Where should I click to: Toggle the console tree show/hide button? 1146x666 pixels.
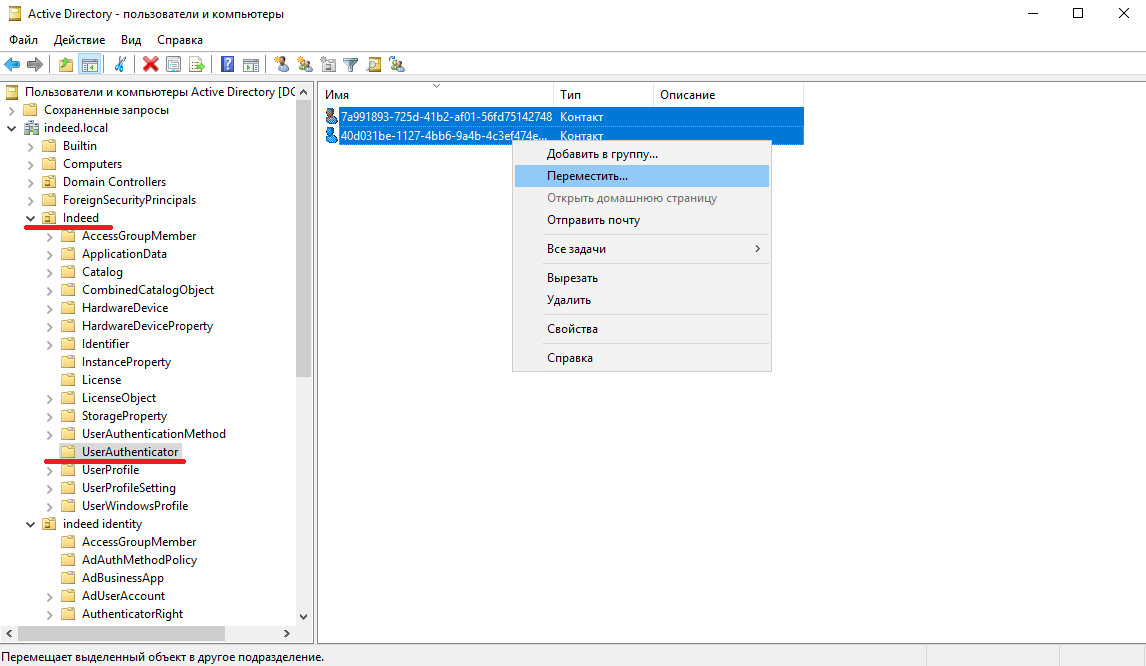[90, 65]
